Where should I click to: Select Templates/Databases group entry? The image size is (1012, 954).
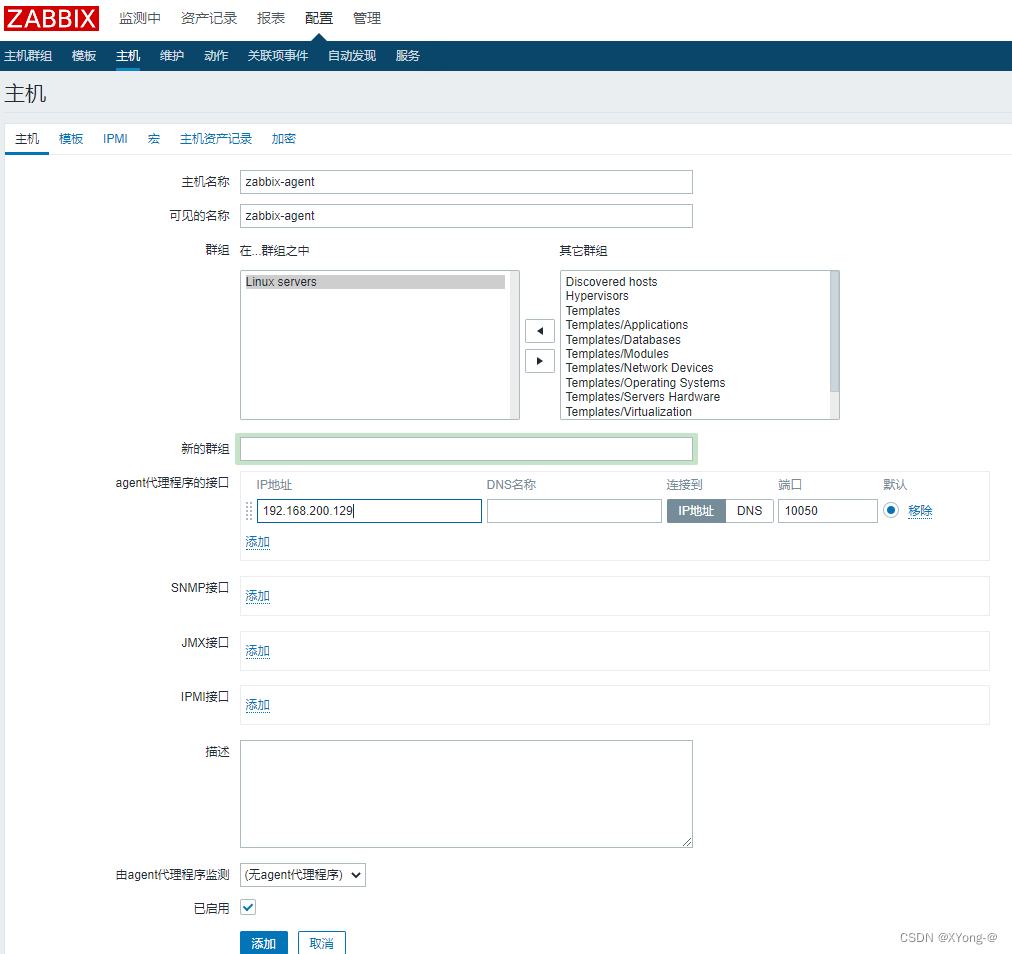[x=623, y=340]
